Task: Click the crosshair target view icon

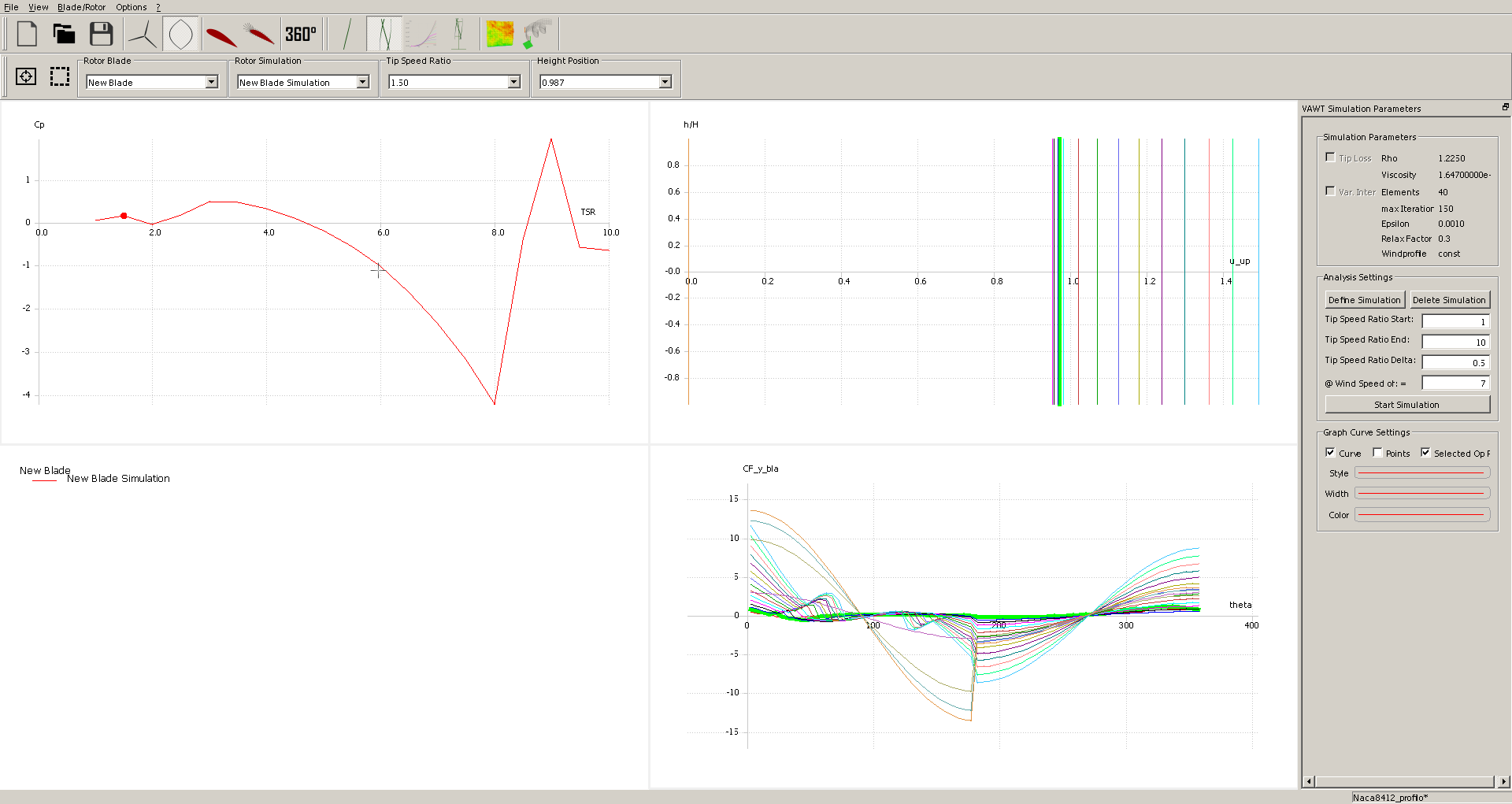Action: [26, 76]
